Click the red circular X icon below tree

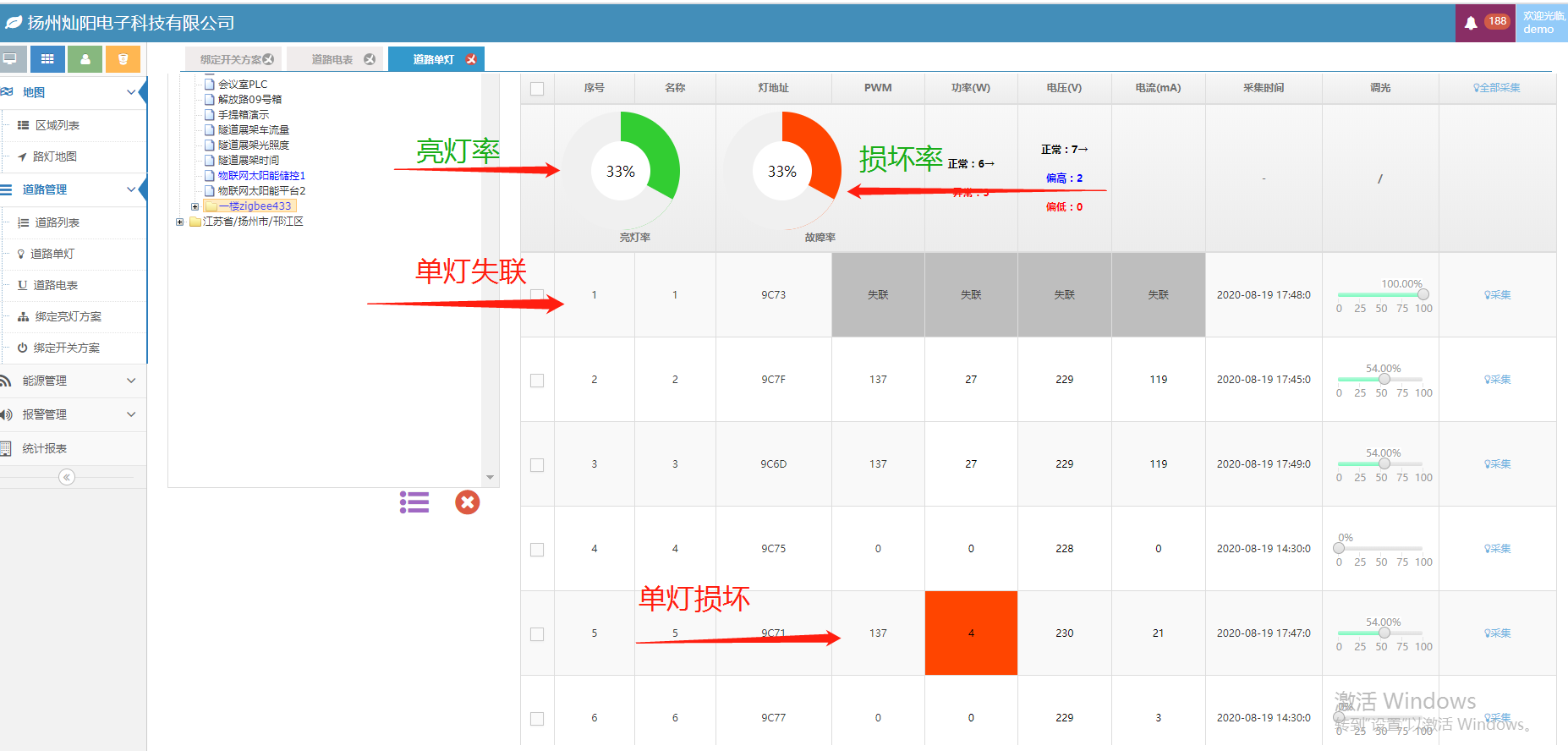[x=467, y=502]
